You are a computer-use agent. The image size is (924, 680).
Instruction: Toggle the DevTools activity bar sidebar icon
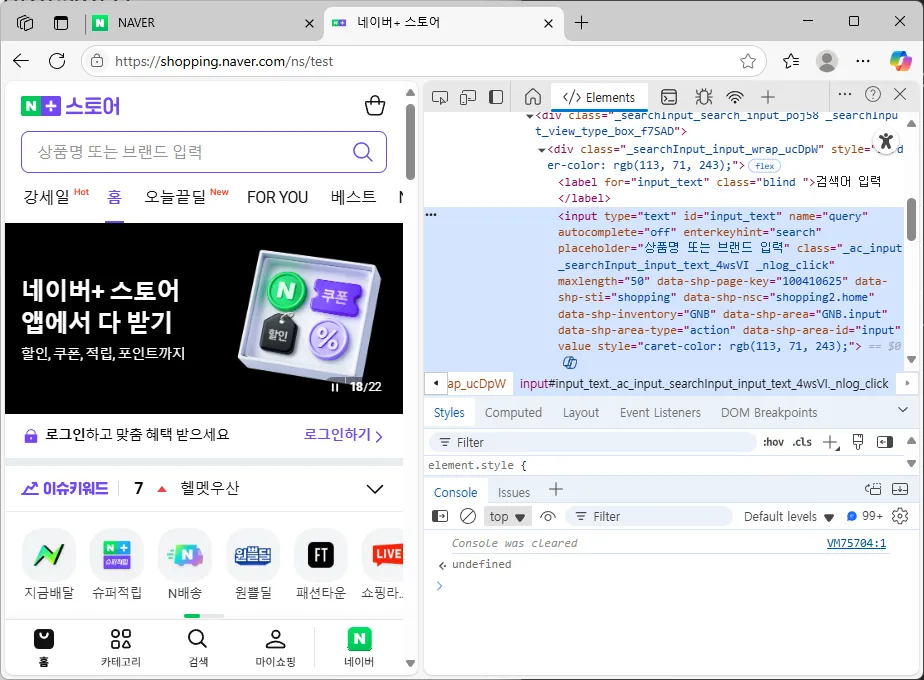496,97
